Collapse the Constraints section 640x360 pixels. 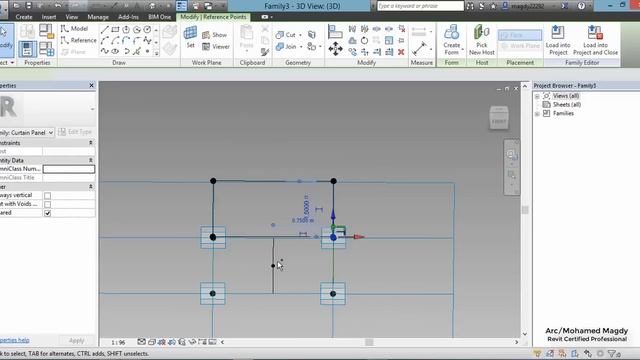tap(91, 143)
